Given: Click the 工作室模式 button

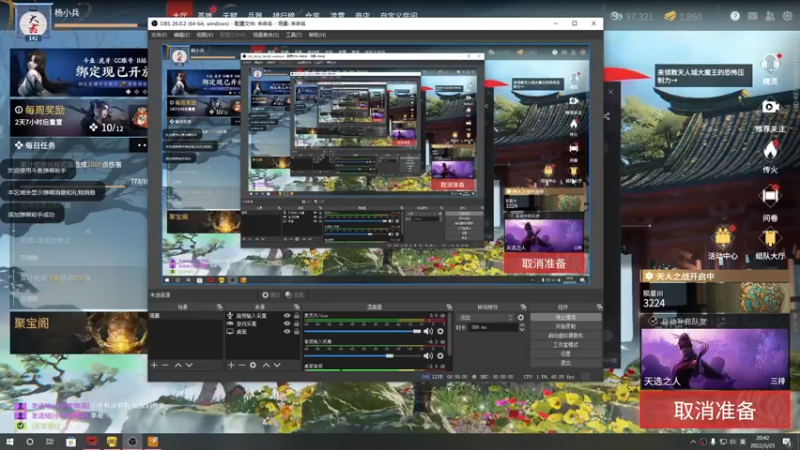Looking at the screenshot, I should click(565, 345).
